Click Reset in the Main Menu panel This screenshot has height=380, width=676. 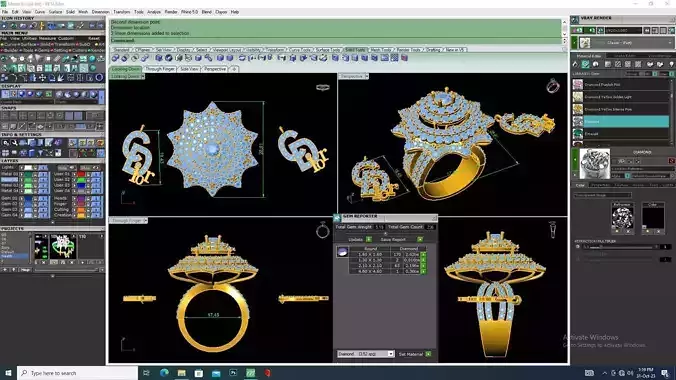tap(94, 38)
